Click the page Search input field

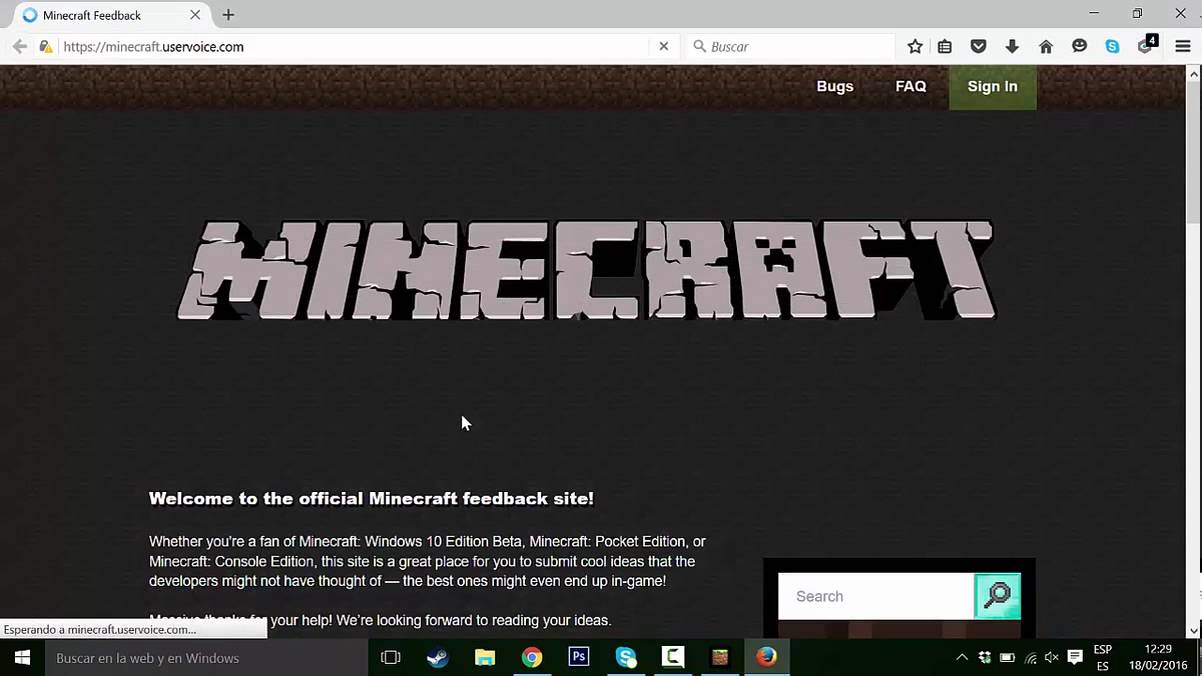(x=876, y=596)
